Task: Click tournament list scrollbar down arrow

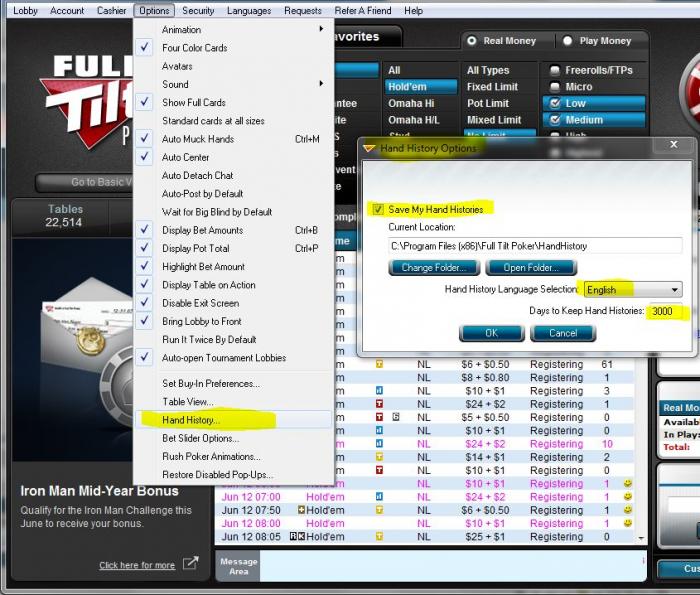Action: click(x=641, y=538)
